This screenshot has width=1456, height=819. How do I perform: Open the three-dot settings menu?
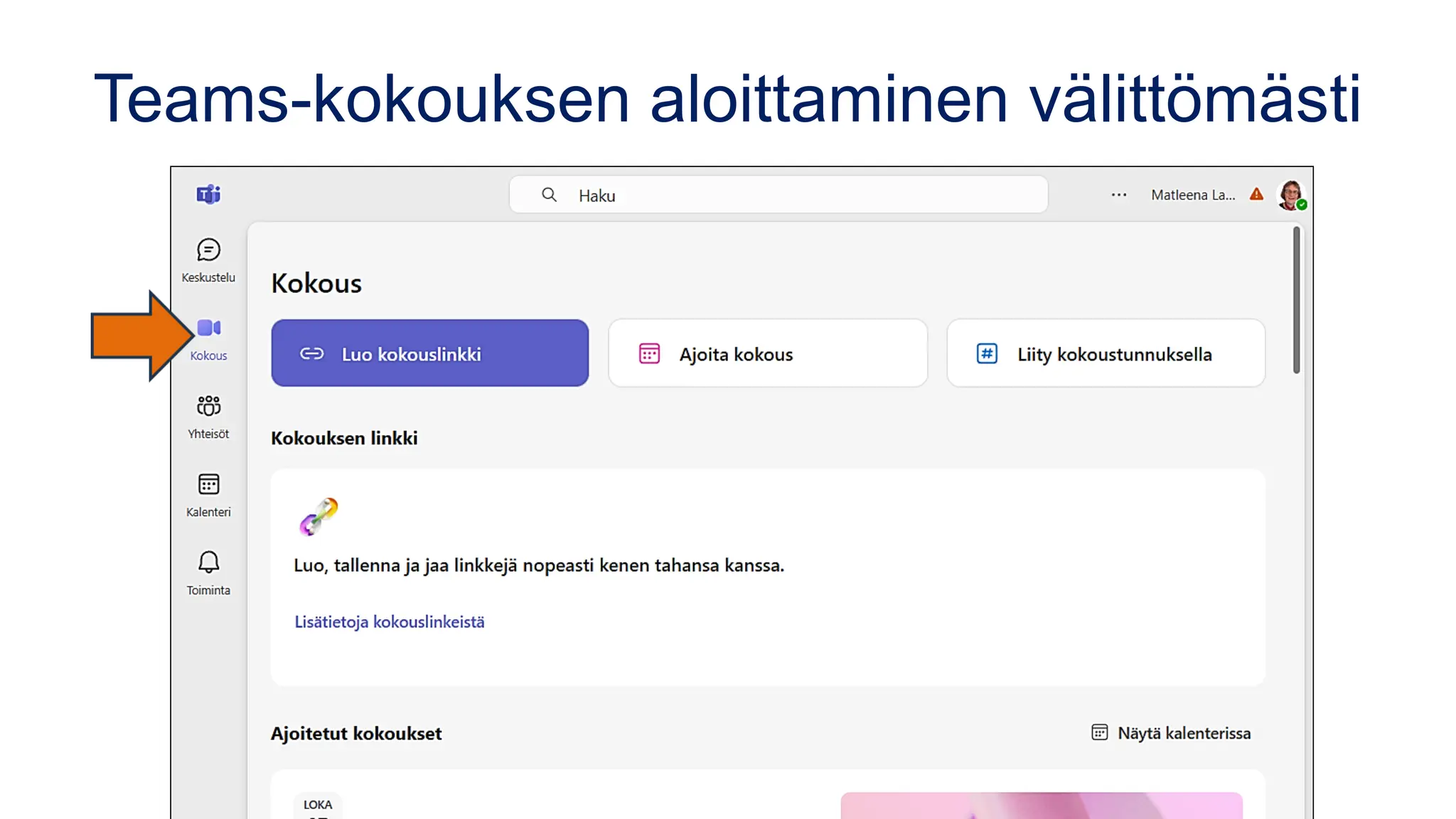click(1119, 195)
